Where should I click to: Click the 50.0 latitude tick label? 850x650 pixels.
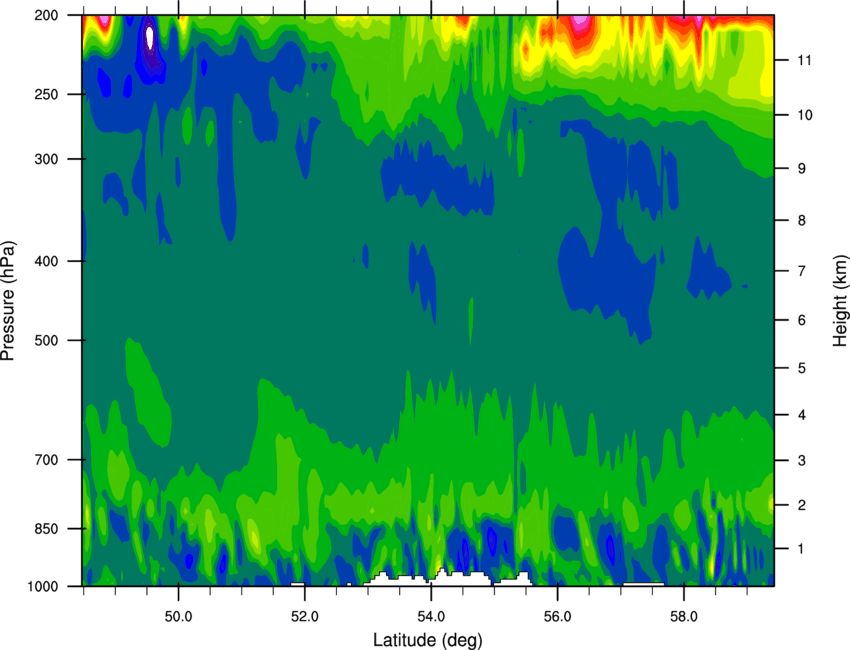coord(178,617)
